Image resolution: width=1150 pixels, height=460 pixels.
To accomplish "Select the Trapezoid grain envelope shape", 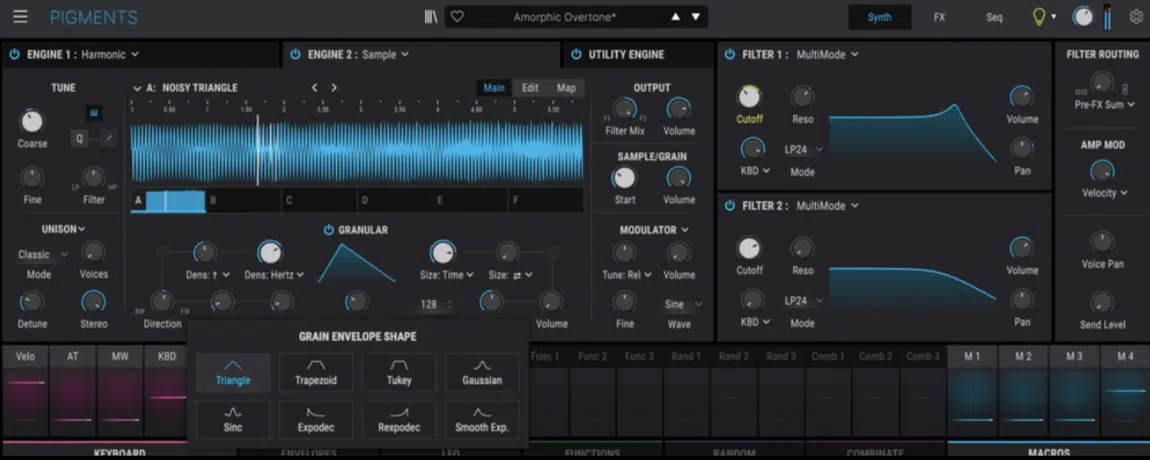I will click(x=316, y=373).
